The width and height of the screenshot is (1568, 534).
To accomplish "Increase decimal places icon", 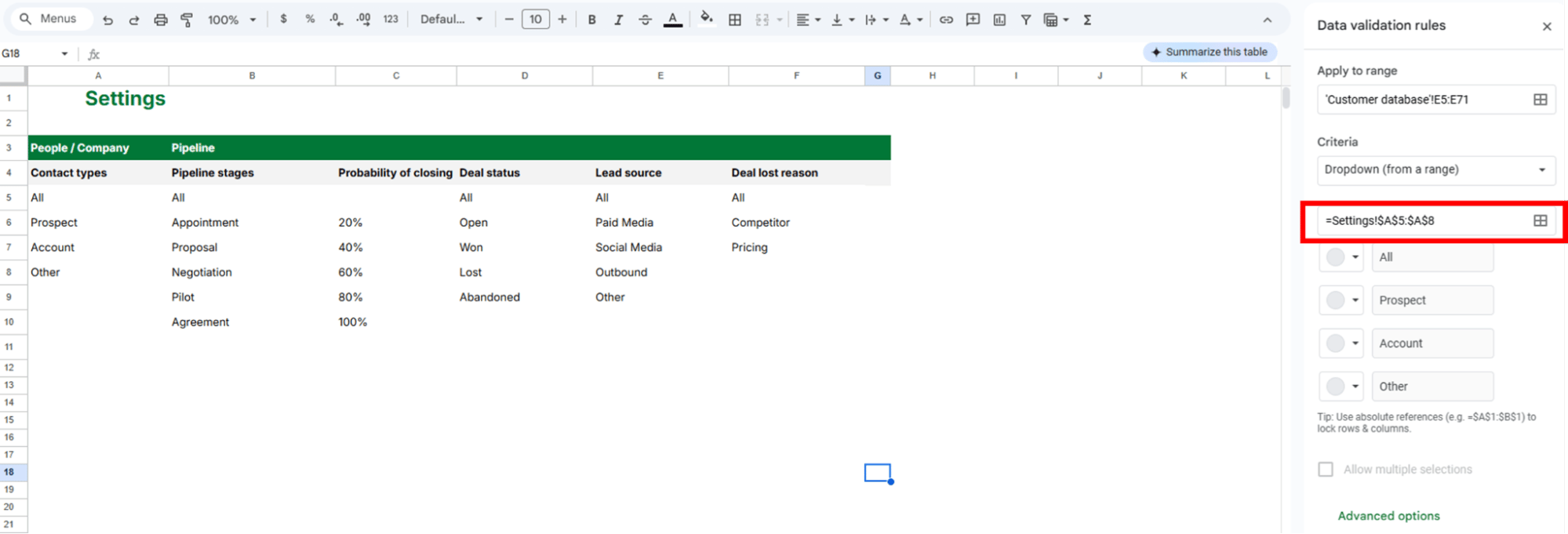I will tap(363, 19).
